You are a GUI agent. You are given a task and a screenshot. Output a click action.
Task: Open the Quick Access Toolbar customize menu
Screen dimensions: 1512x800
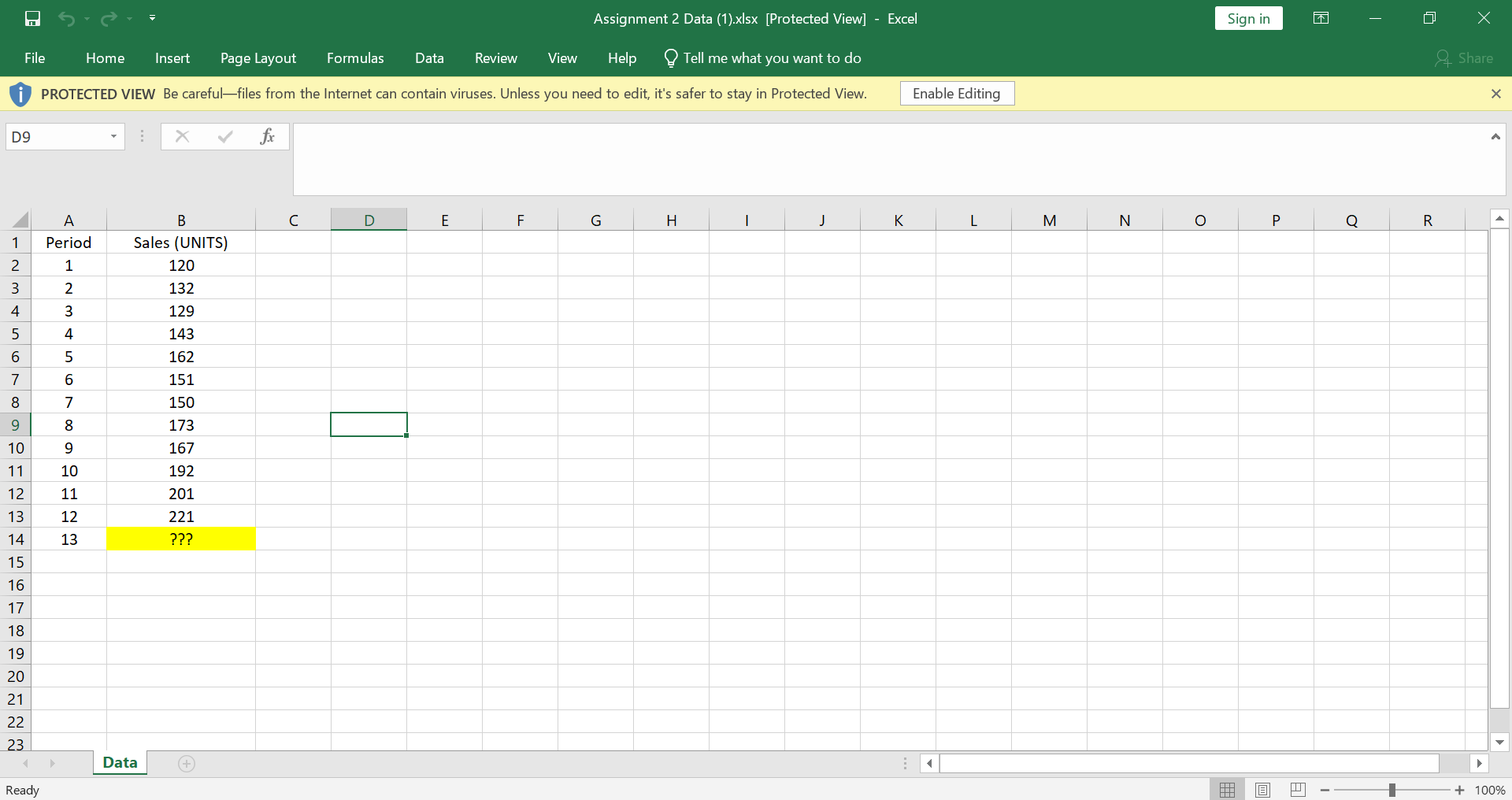tap(153, 18)
